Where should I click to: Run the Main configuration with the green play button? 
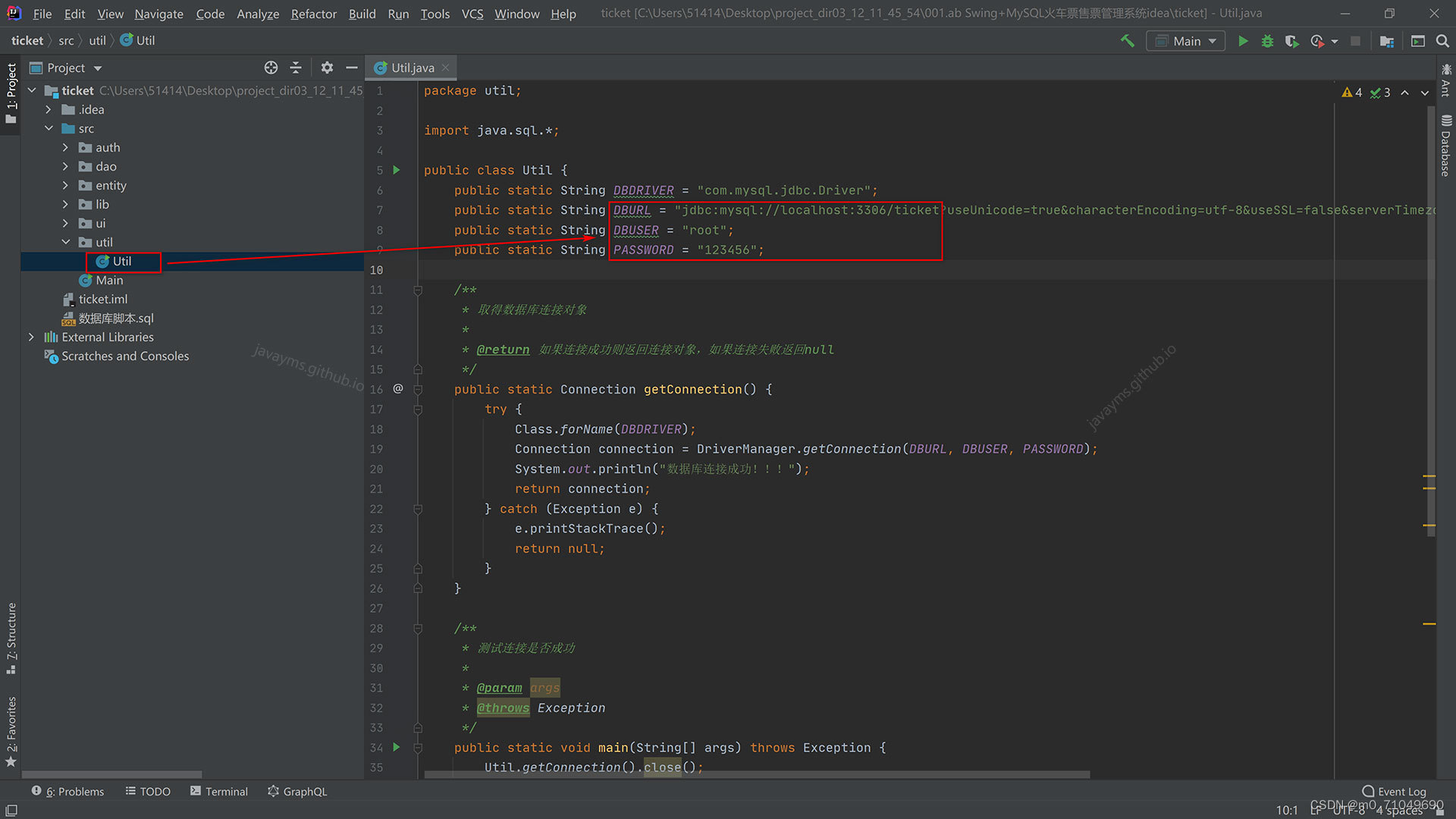(x=1243, y=41)
